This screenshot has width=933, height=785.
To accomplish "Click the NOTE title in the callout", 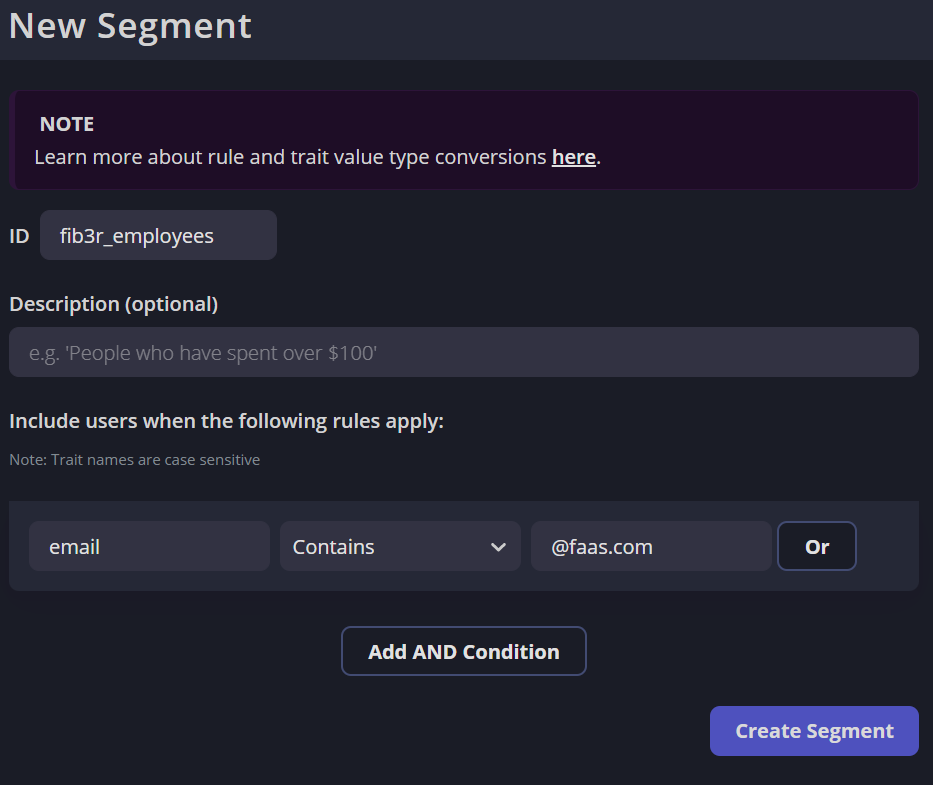I will tap(67, 124).
